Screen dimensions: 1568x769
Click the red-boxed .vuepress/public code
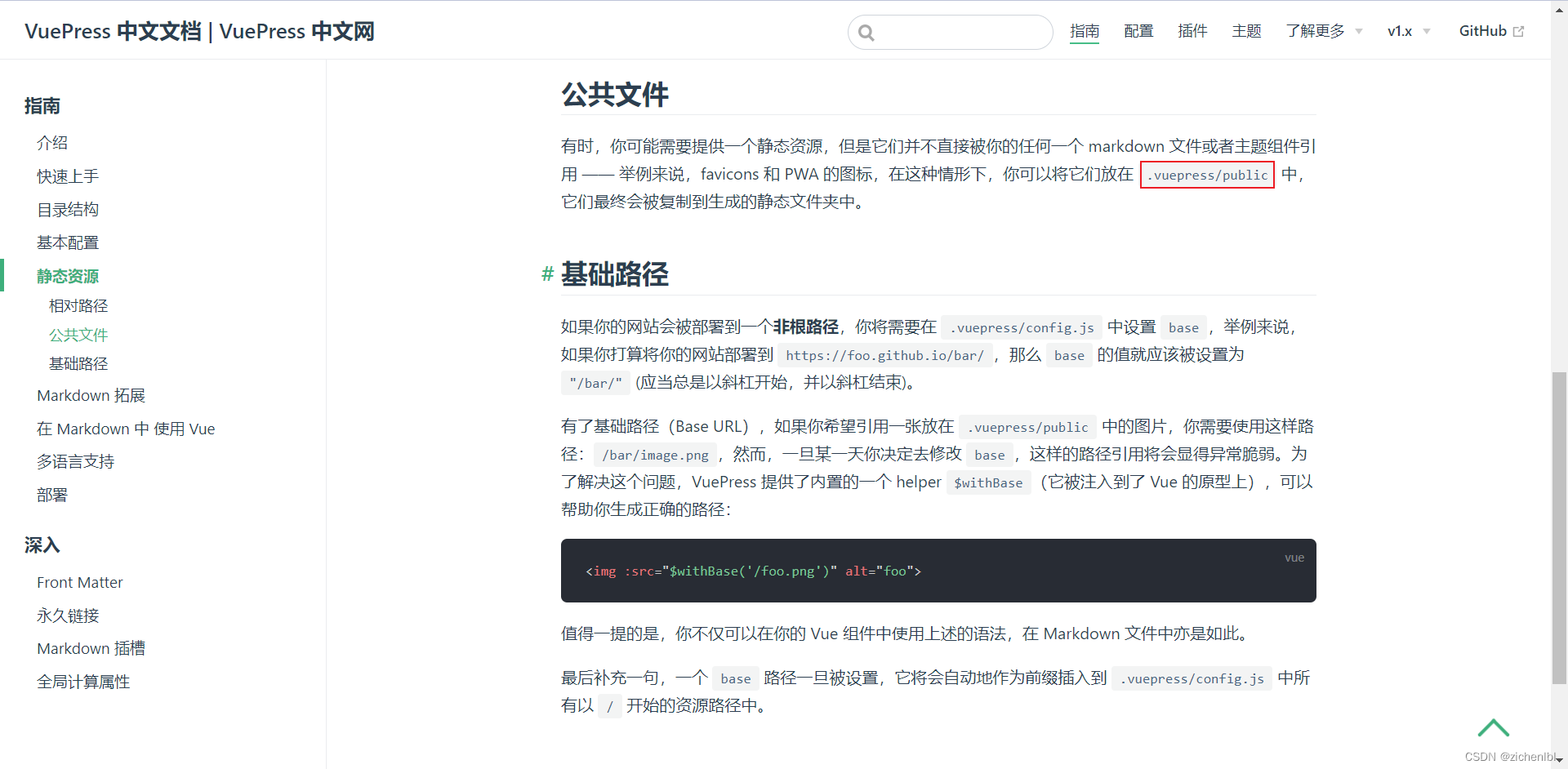coord(1207,175)
